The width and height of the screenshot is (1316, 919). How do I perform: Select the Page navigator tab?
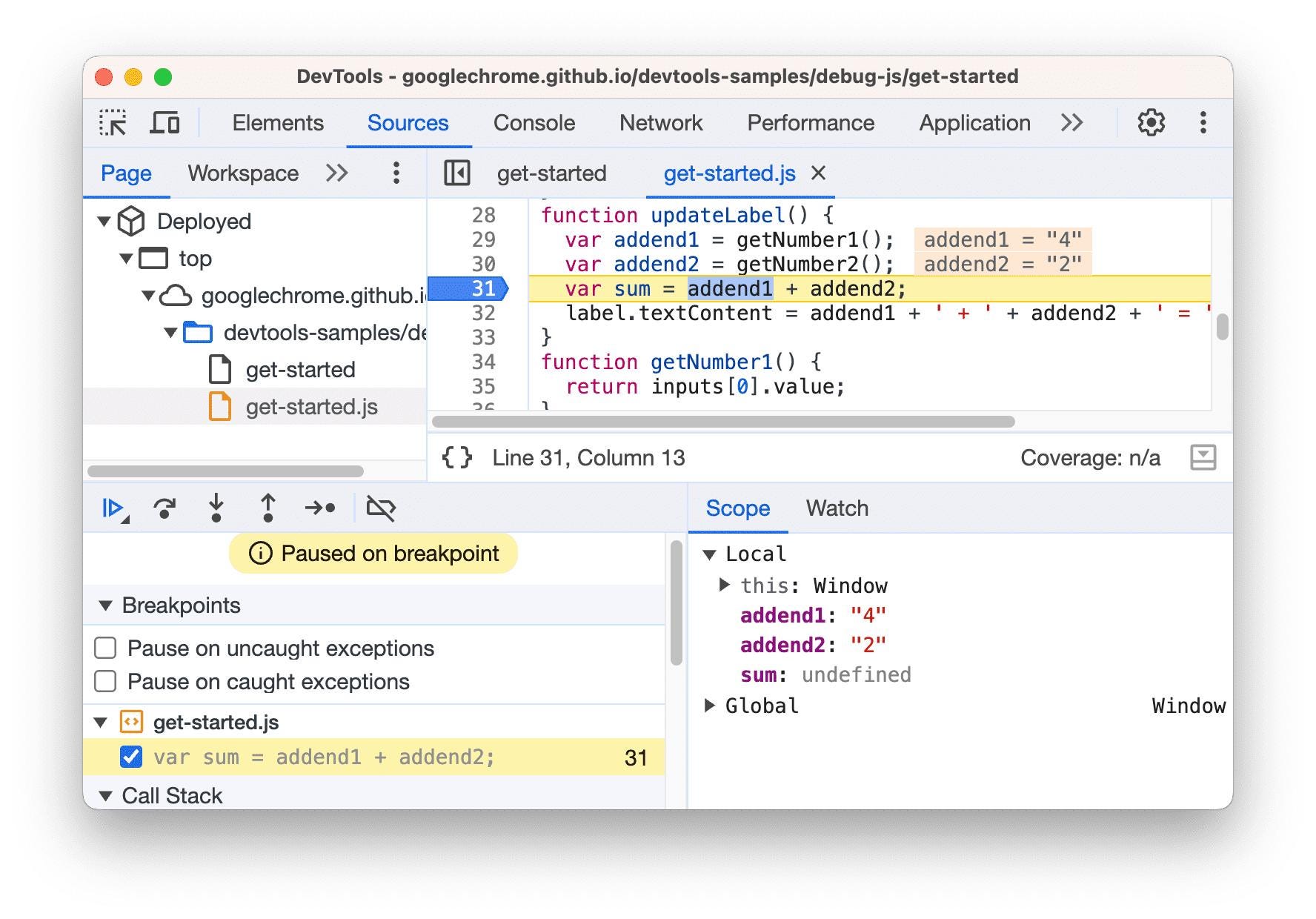click(x=126, y=173)
